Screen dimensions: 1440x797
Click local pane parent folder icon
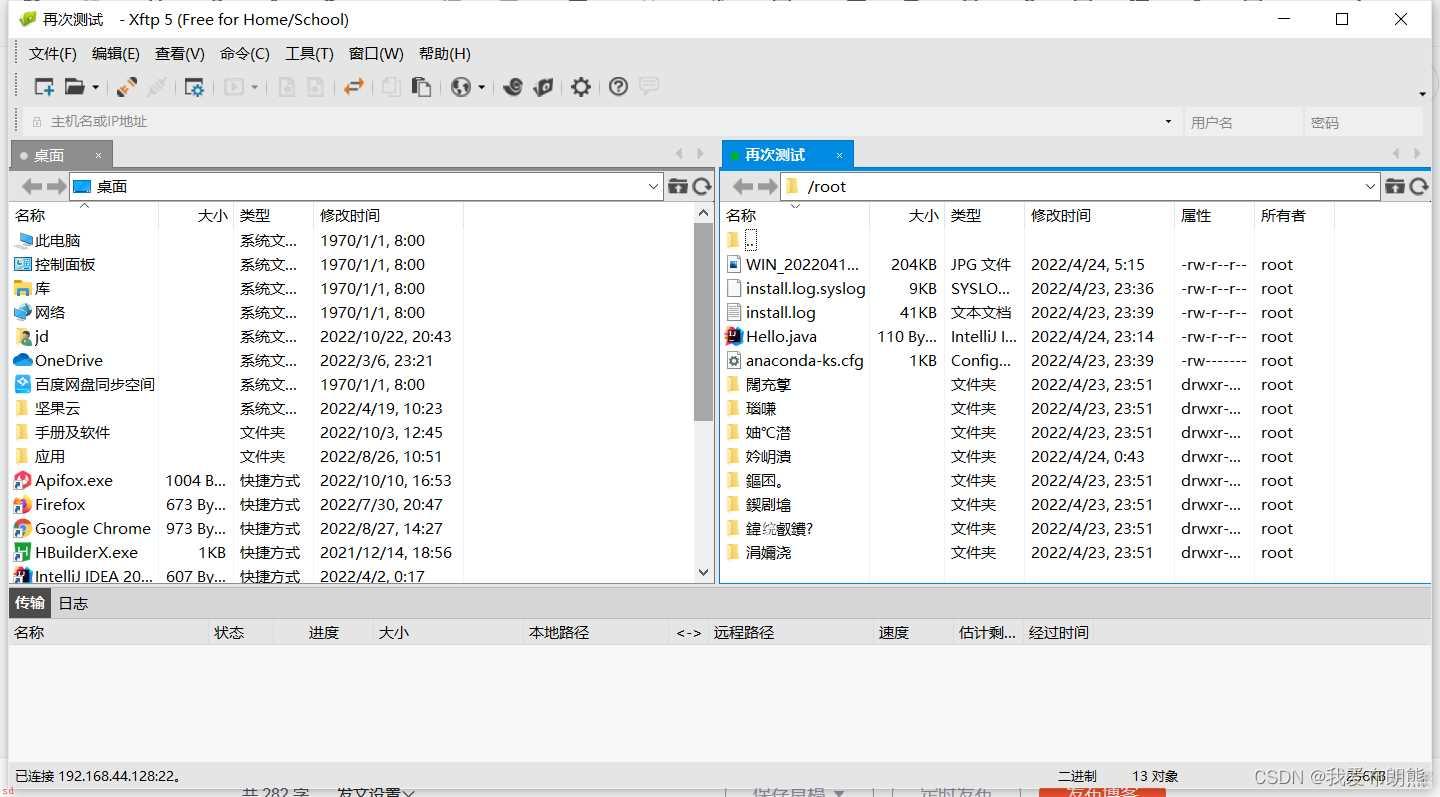(678, 186)
